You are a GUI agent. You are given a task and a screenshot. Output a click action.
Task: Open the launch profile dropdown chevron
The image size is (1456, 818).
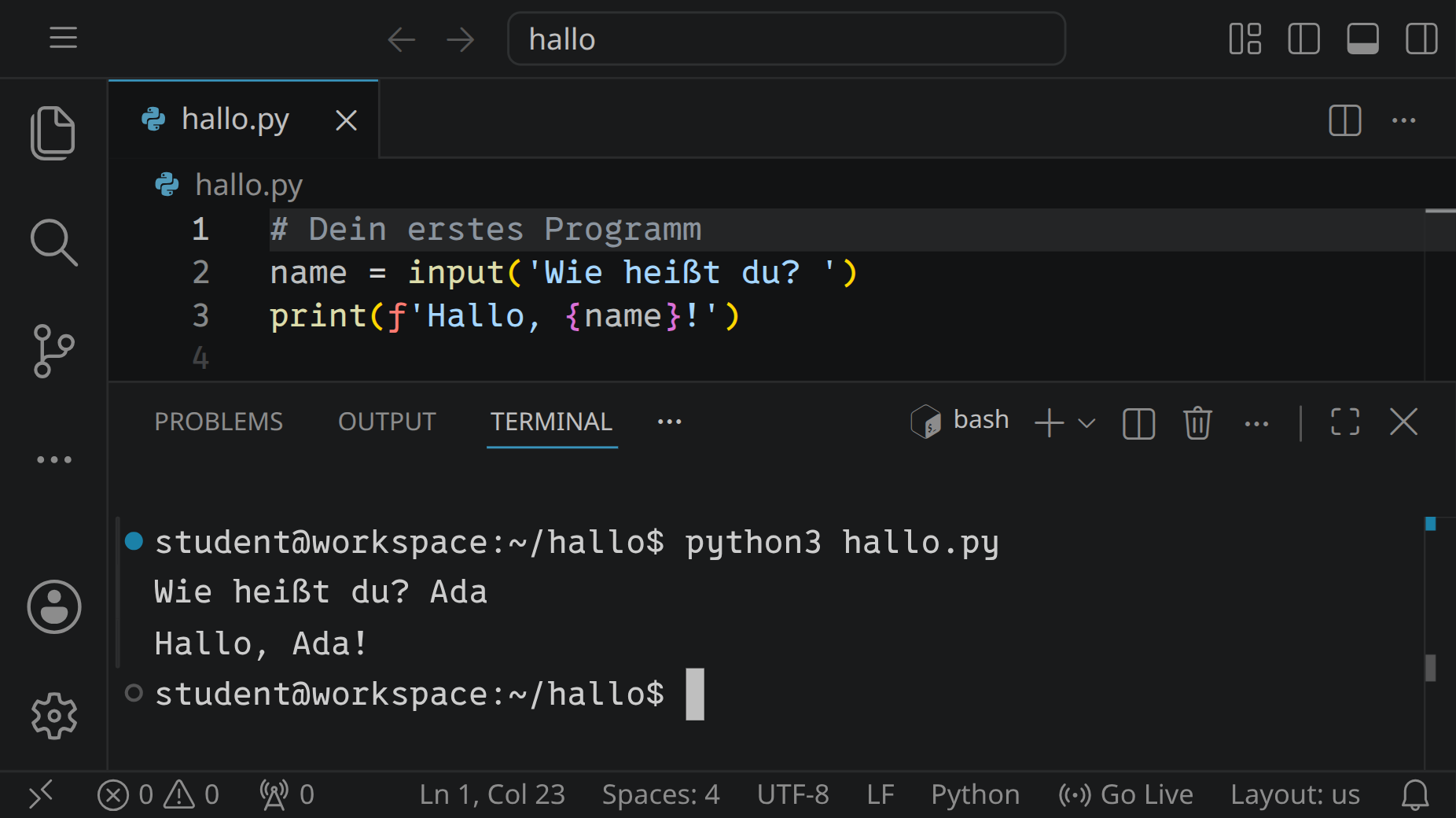[1086, 423]
